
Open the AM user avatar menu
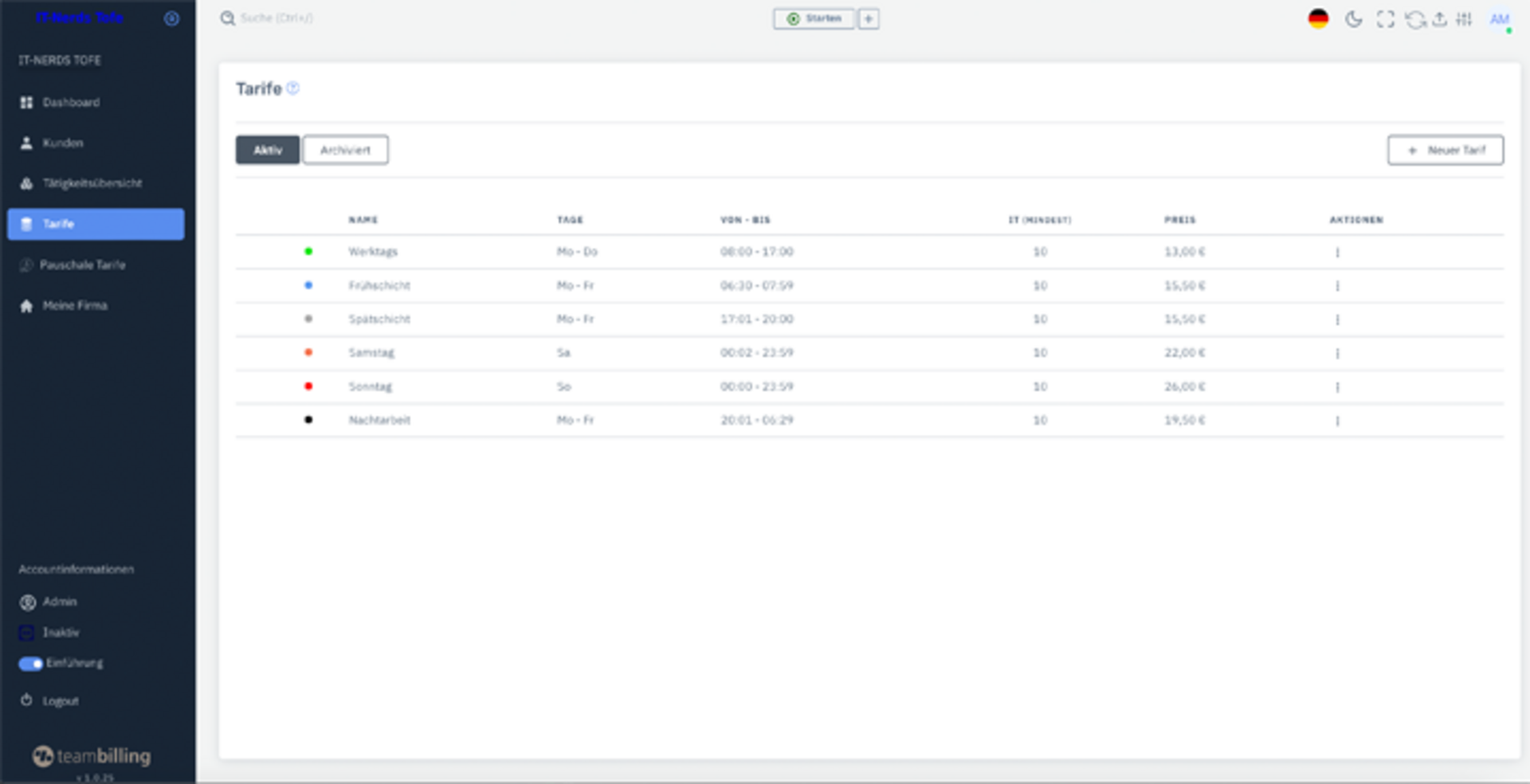point(1499,19)
